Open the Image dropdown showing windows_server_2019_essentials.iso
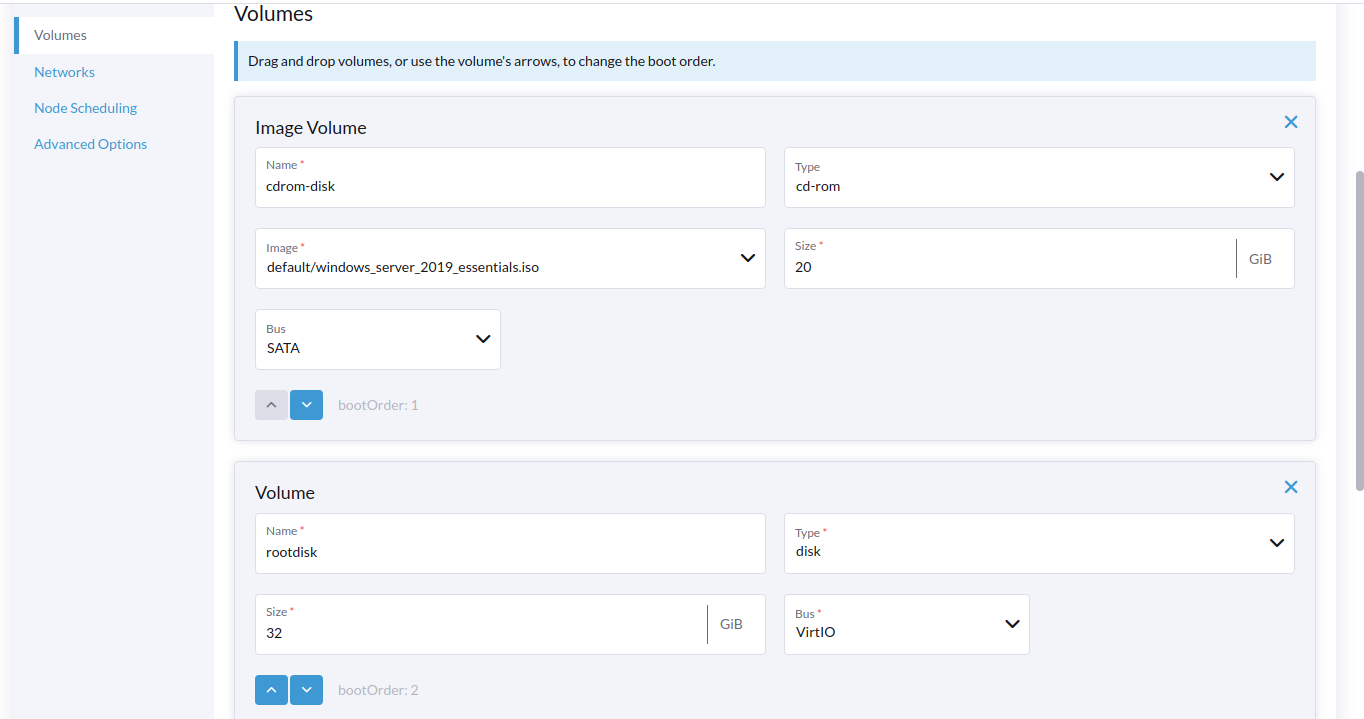Screen dimensions: 1364x719 (x=510, y=259)
